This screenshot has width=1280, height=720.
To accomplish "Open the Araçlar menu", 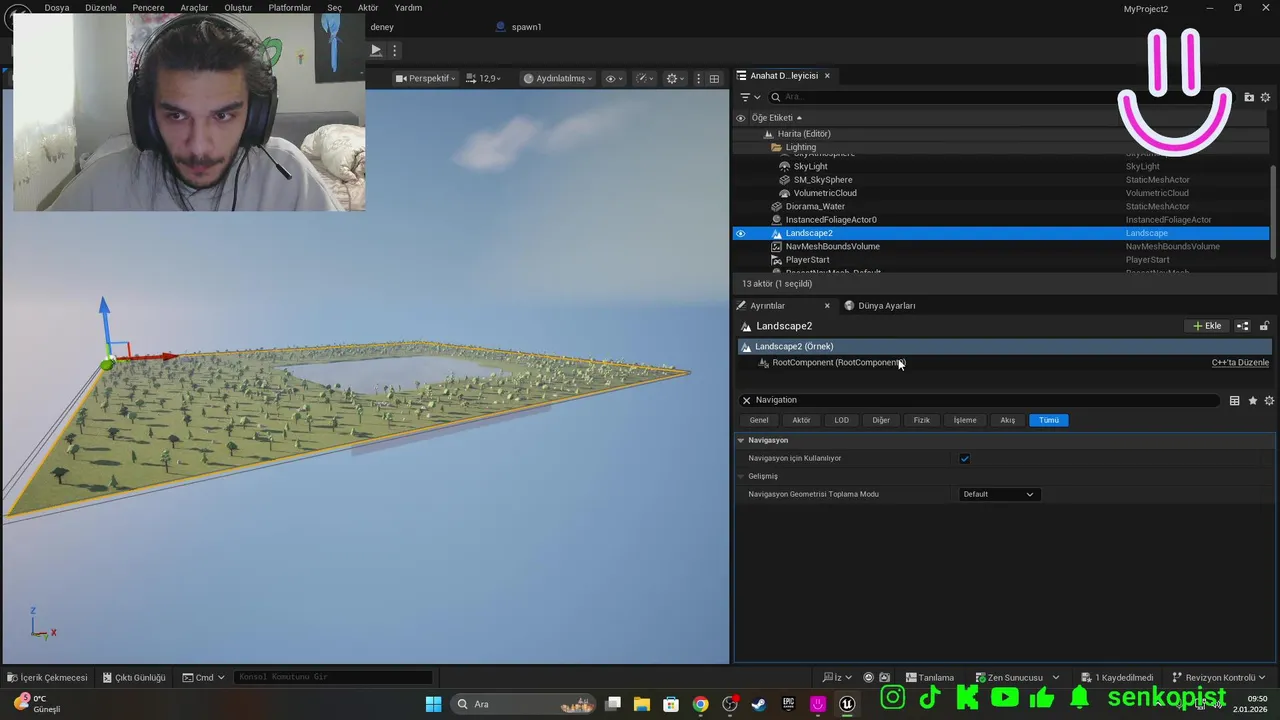I will point(194,8).
